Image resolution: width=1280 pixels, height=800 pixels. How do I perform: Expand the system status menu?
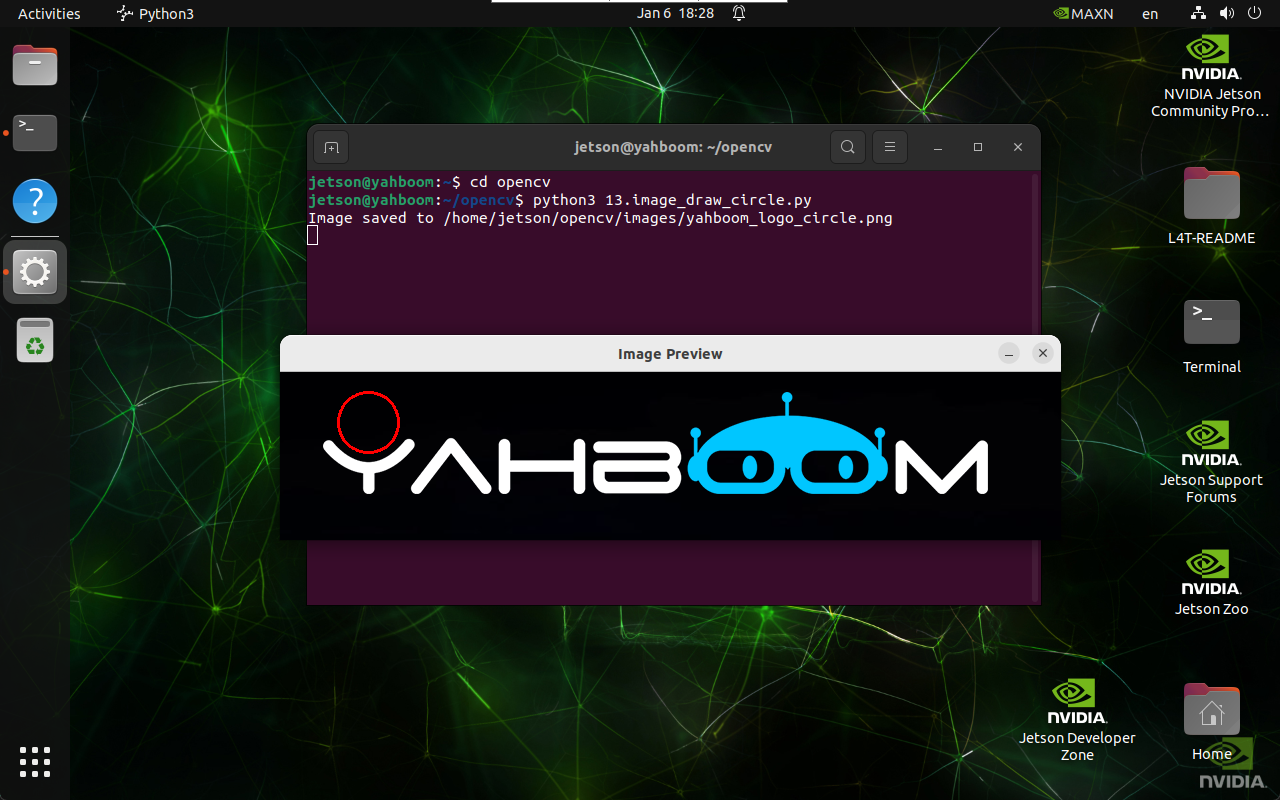click(1226, 13)
